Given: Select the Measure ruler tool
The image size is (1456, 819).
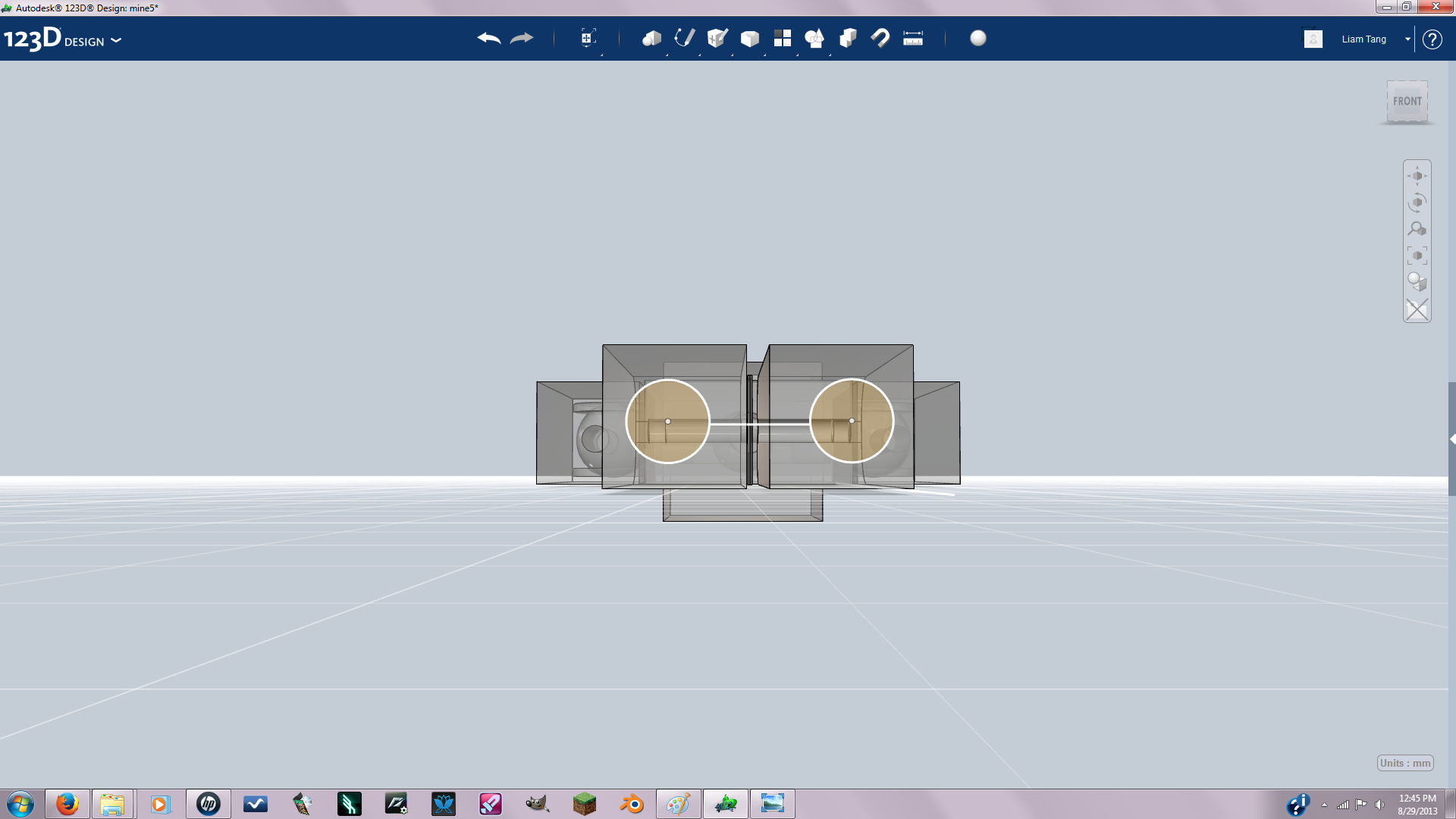Looking at the screenshot, I should pos(913,38).
